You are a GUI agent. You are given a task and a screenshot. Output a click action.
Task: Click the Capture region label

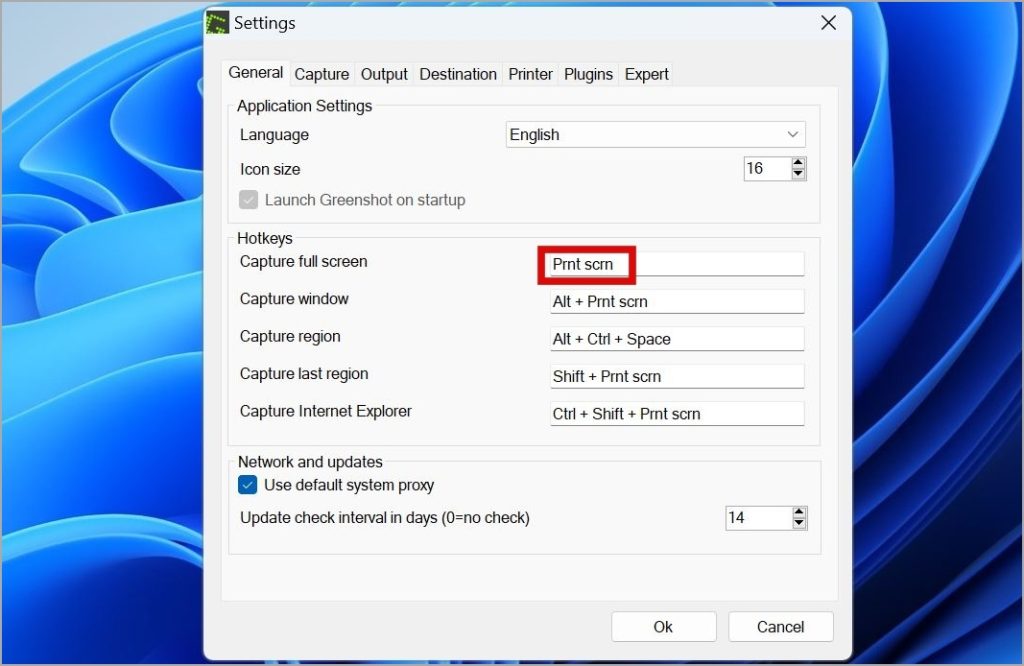tap(290, 336)
